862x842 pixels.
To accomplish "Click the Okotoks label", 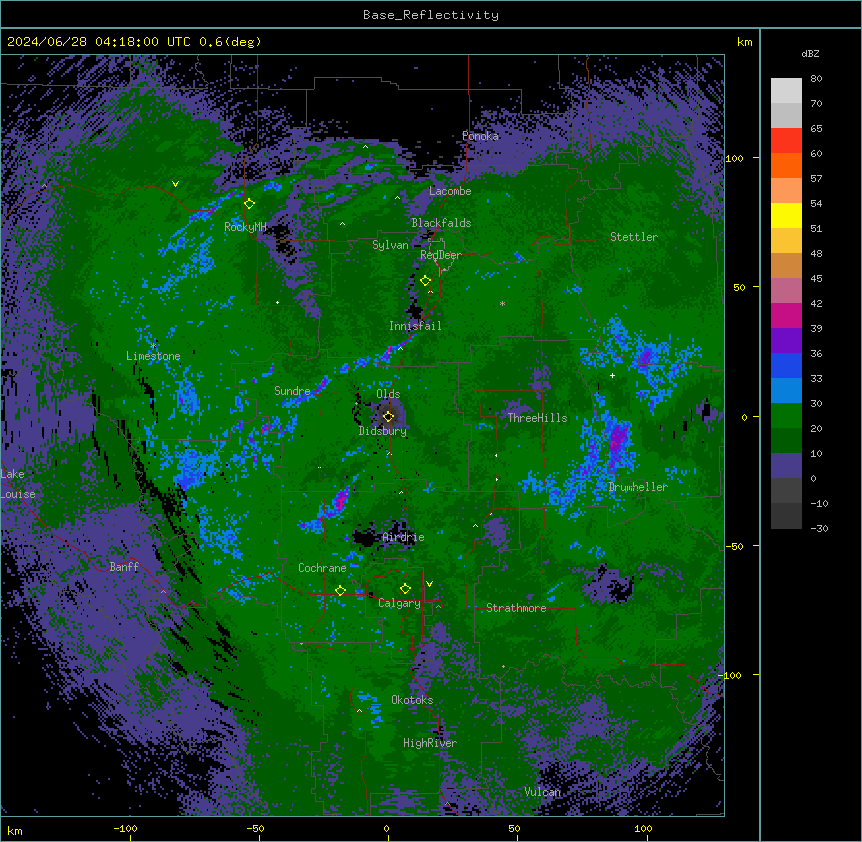I will point(412,700).
